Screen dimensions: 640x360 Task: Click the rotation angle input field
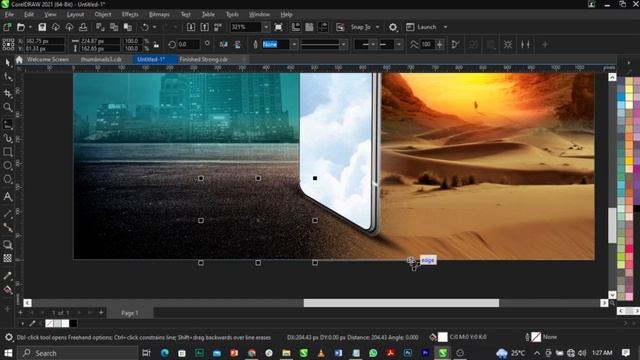189,44
